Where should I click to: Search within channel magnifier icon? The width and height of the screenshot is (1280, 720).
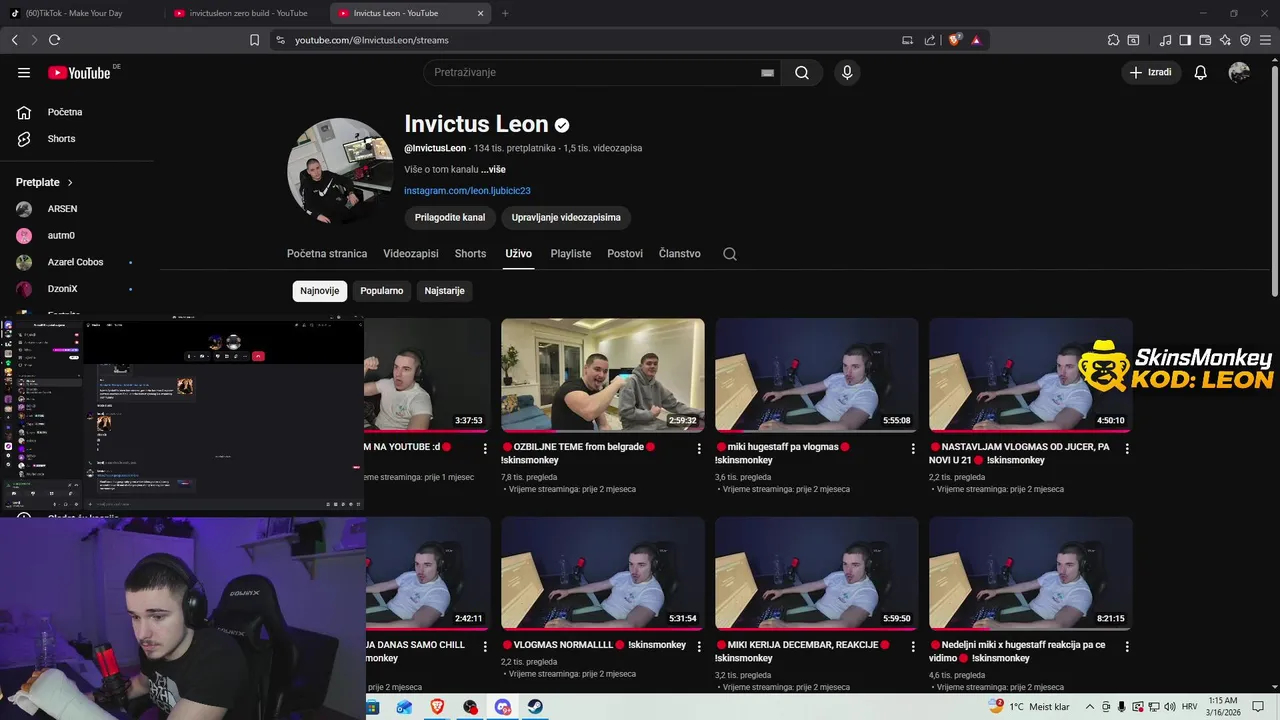730,254
